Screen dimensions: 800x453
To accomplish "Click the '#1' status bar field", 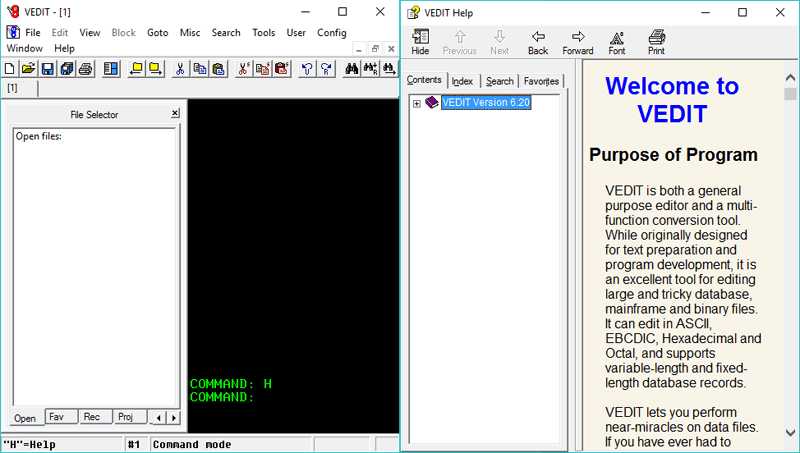I will click(x=134, y=445).
